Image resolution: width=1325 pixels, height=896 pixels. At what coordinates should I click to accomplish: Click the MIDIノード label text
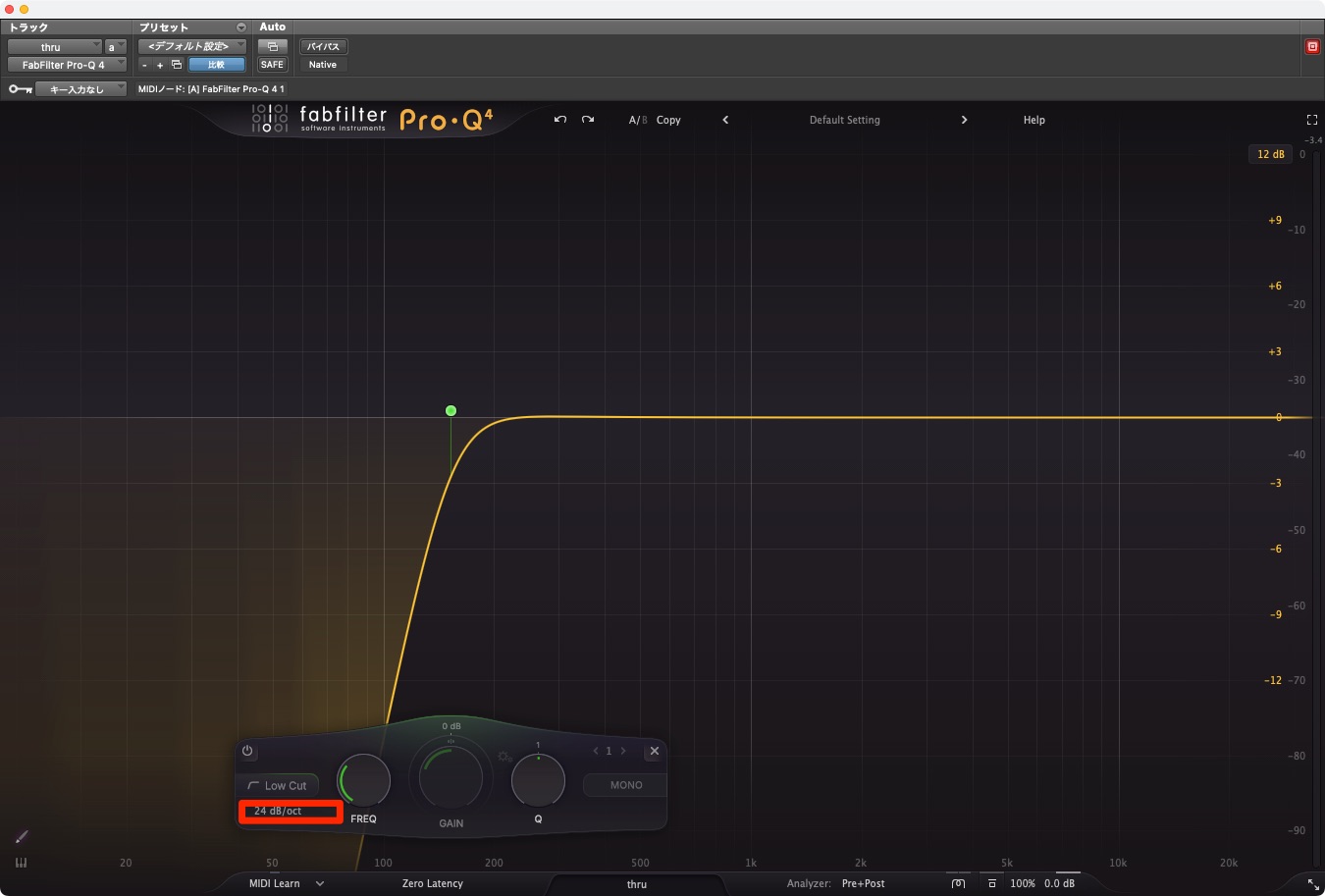(x=211, y=89)
